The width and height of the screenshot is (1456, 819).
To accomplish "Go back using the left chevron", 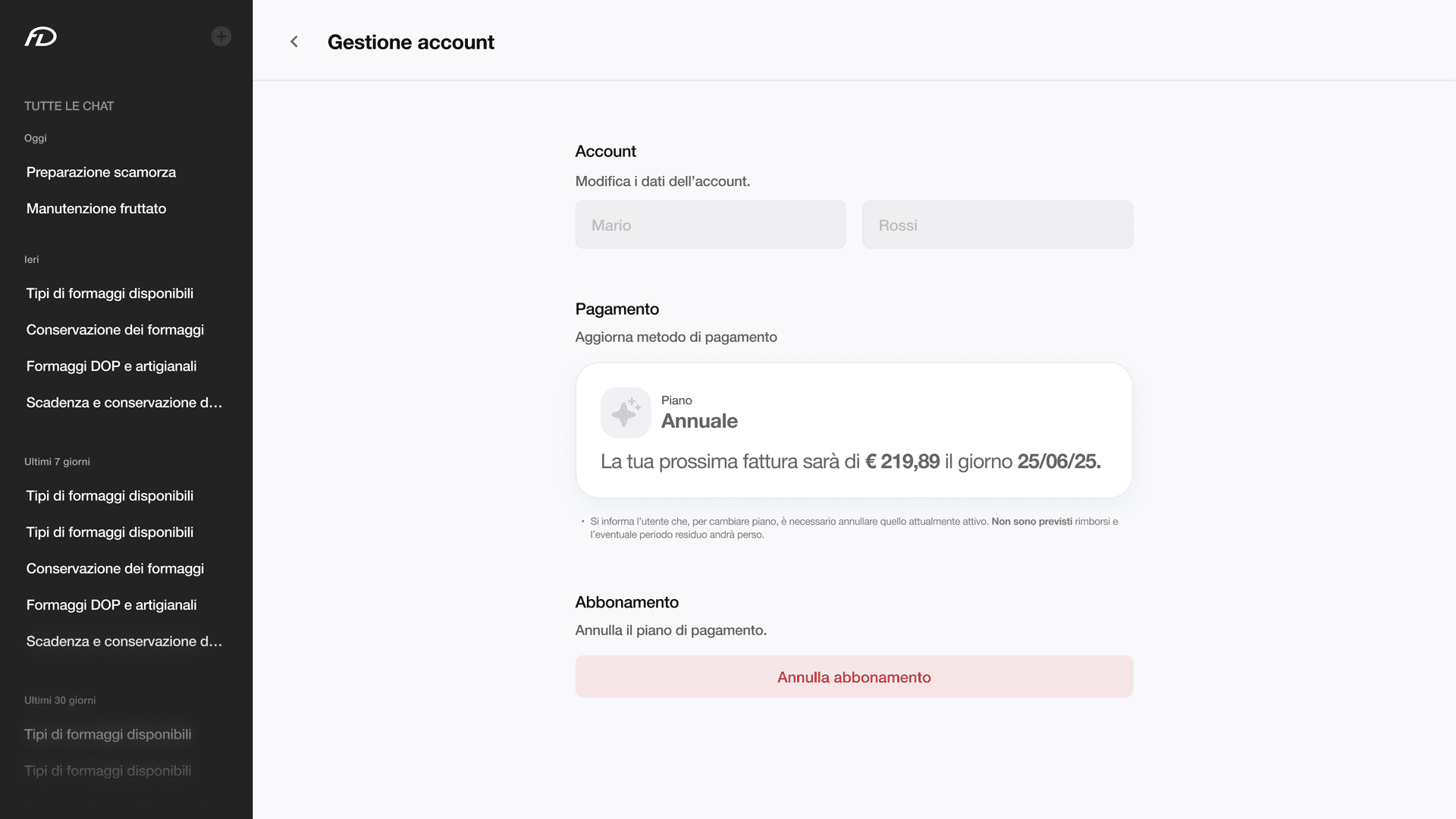I will tap(294, 42).
